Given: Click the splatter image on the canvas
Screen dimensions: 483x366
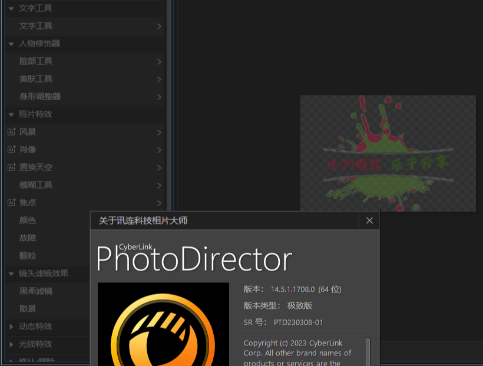Looking at the screenshot, I should pos(388,153).
